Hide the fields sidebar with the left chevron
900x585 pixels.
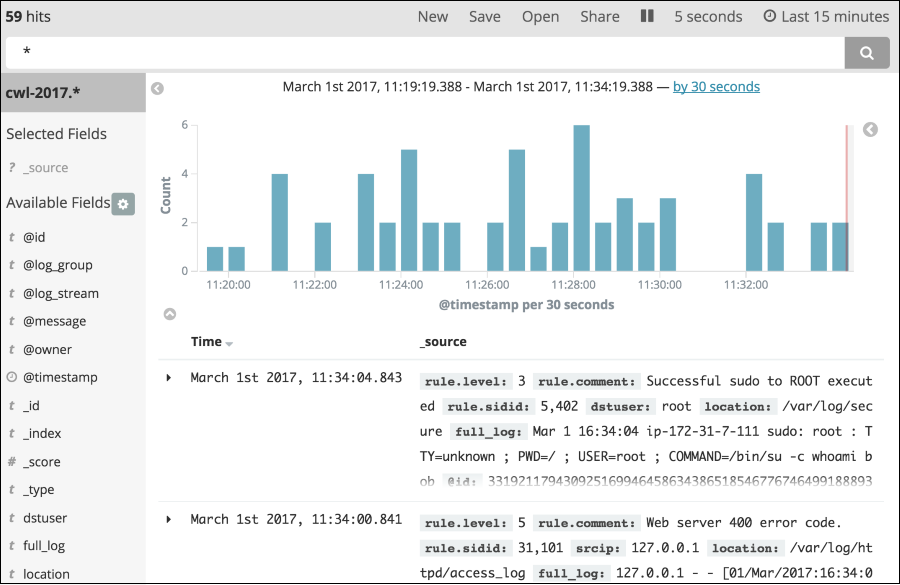(156, 89)
